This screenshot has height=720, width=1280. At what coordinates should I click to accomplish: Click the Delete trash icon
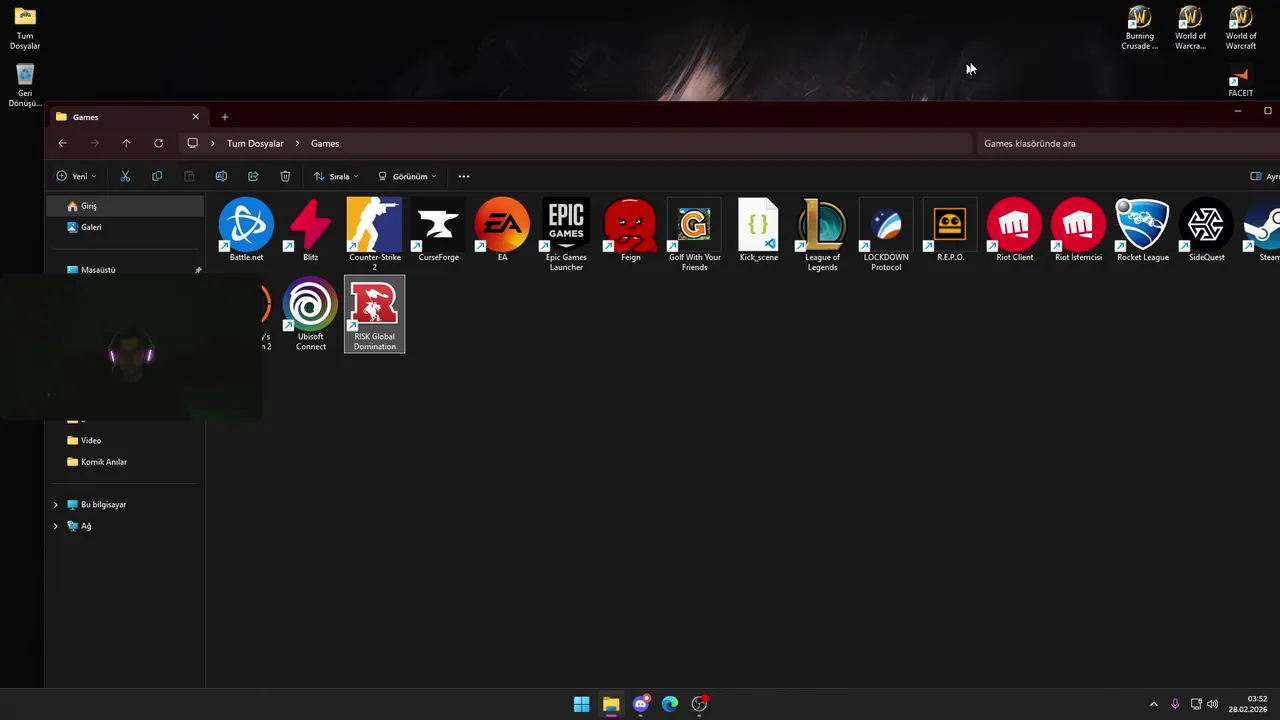[x=285, y=176]
